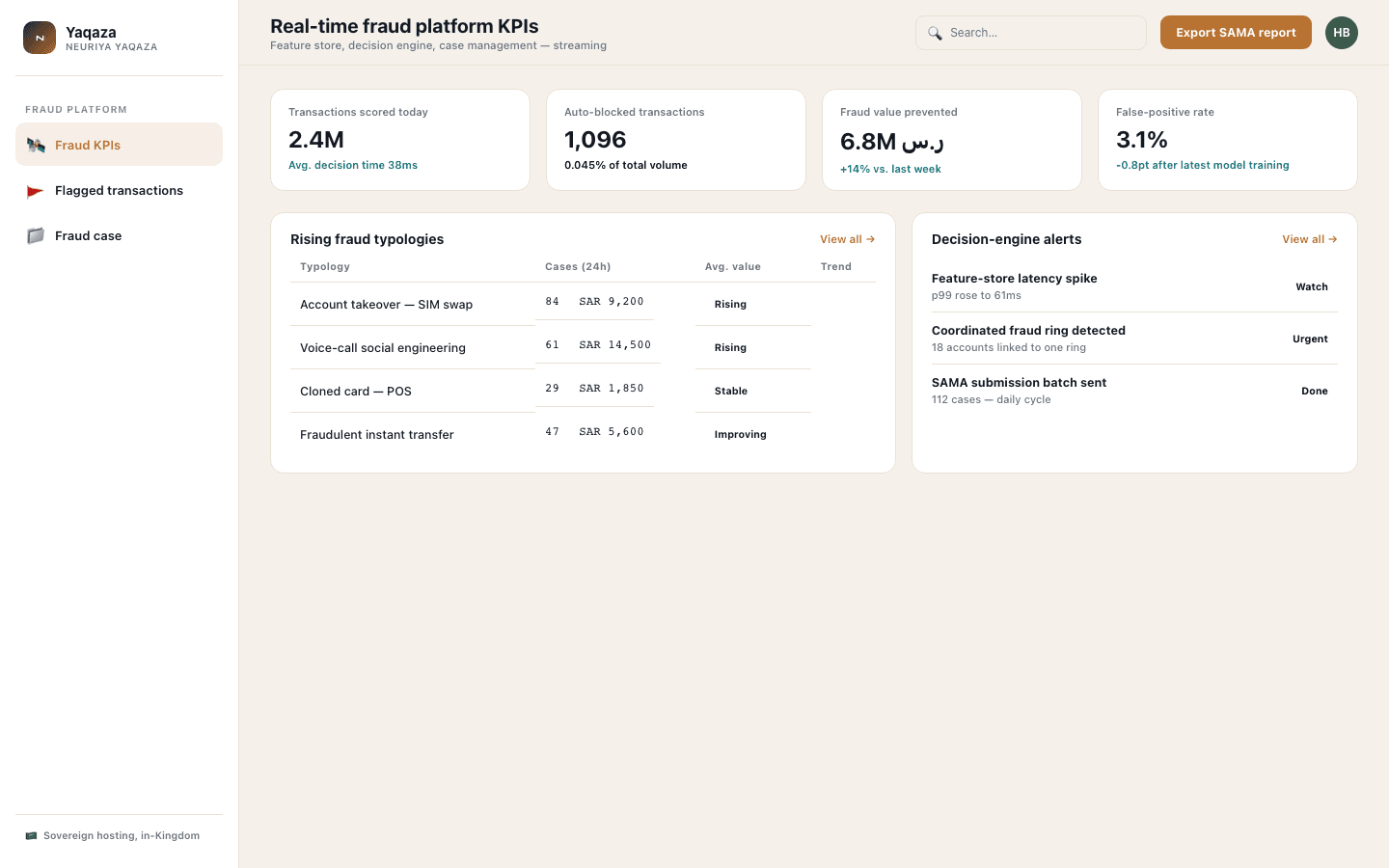Viewport: 1389px width, 868px height.
Task: Click the Avg. decision time 38ms text
Action: (353, 165)
